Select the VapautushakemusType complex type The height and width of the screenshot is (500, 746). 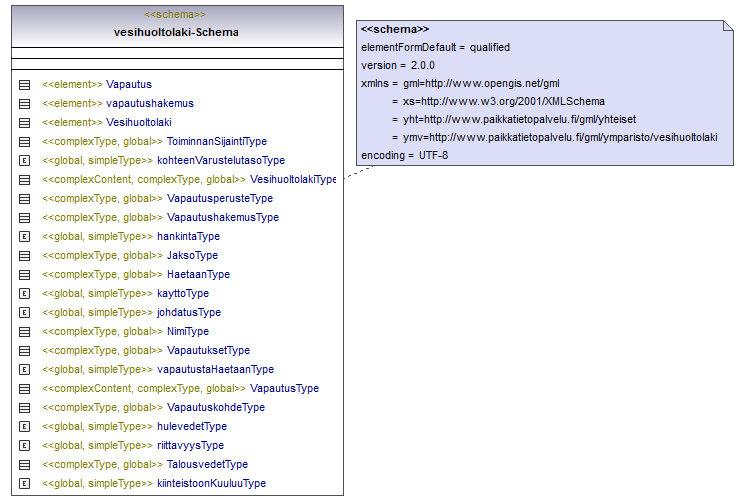[x=160, y=218]
